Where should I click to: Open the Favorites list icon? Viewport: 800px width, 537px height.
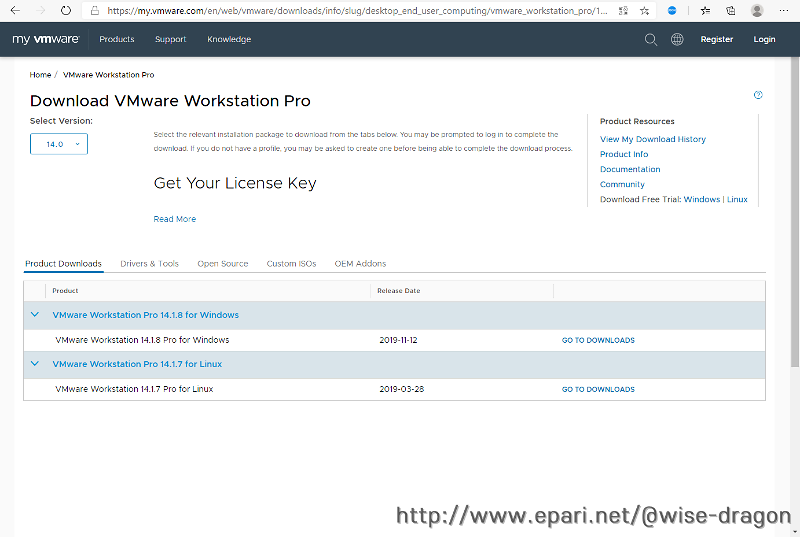tap(705, 10)
